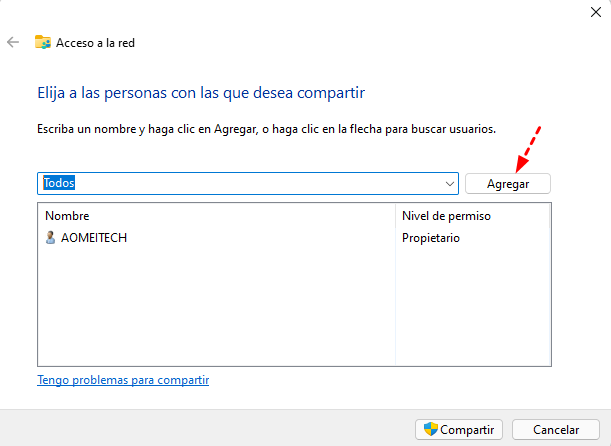The image size is (611, 446).
Task: Open Tengo problemas para compartir link
Action: coord(123,380)
